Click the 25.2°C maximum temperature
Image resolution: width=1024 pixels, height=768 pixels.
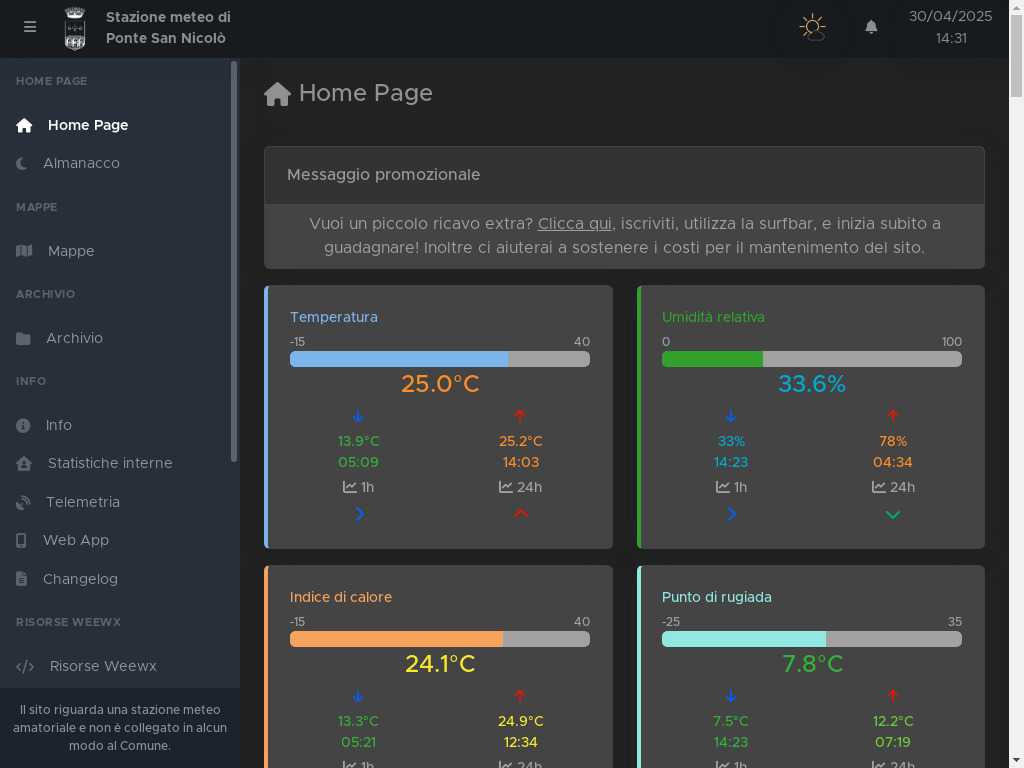click(520, 441)
